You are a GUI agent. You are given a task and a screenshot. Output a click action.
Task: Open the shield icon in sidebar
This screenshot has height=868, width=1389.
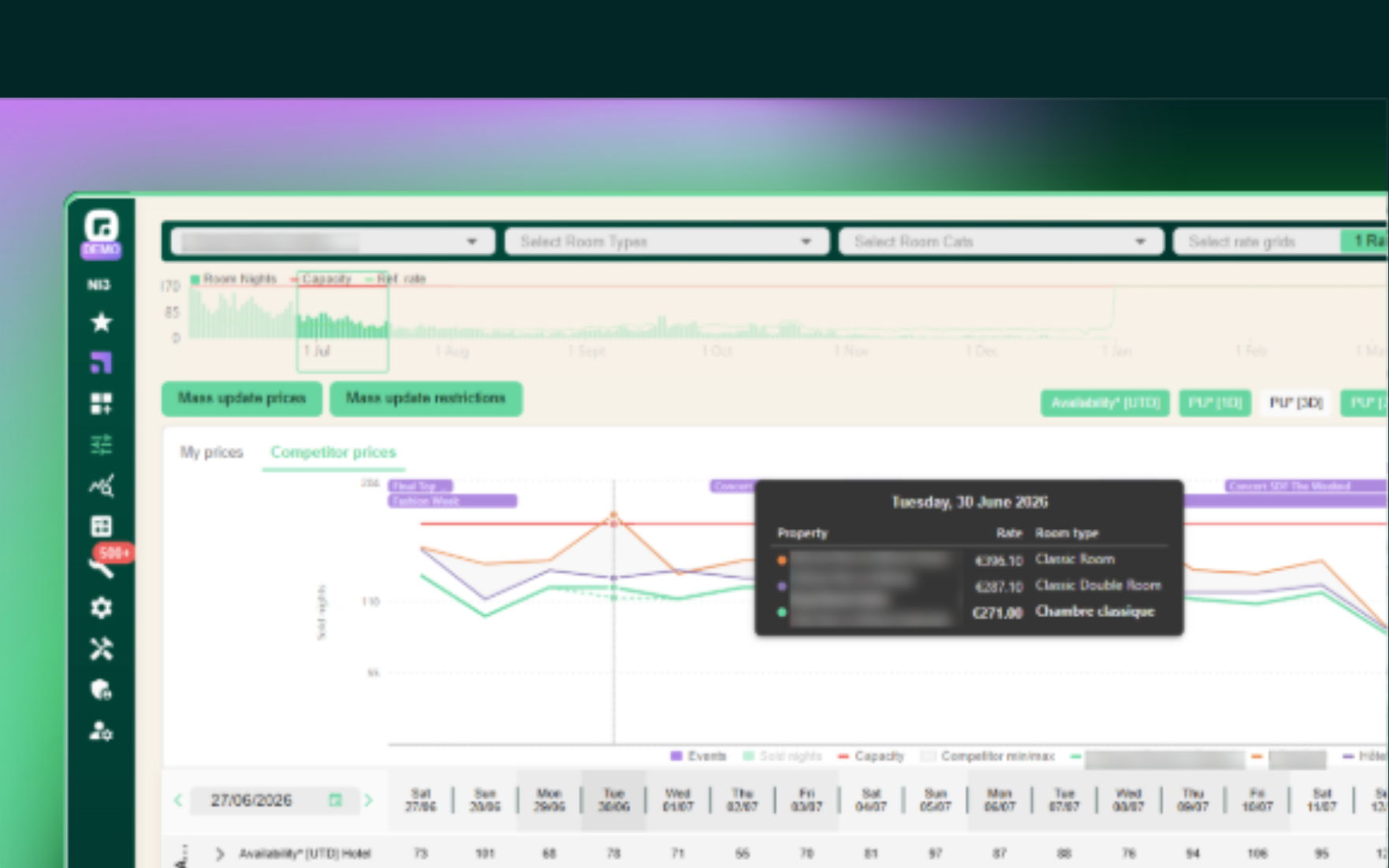pyautogui.click(x=101, y=690)
